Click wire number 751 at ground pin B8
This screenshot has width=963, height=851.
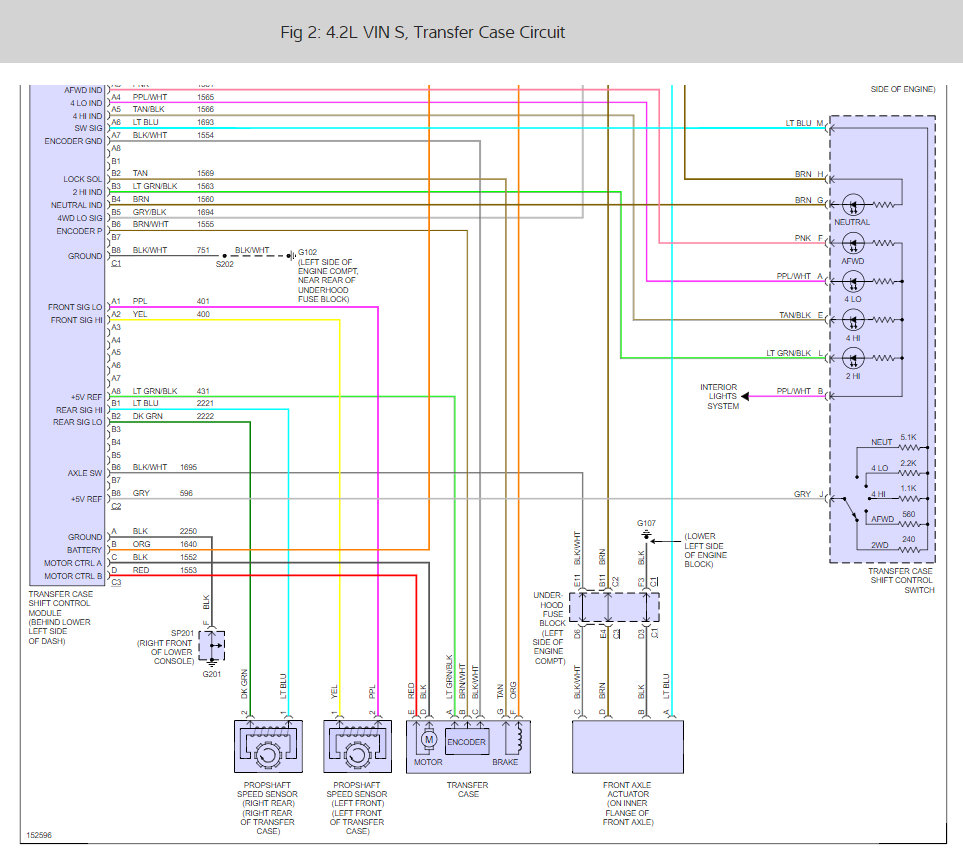(203, 250)
